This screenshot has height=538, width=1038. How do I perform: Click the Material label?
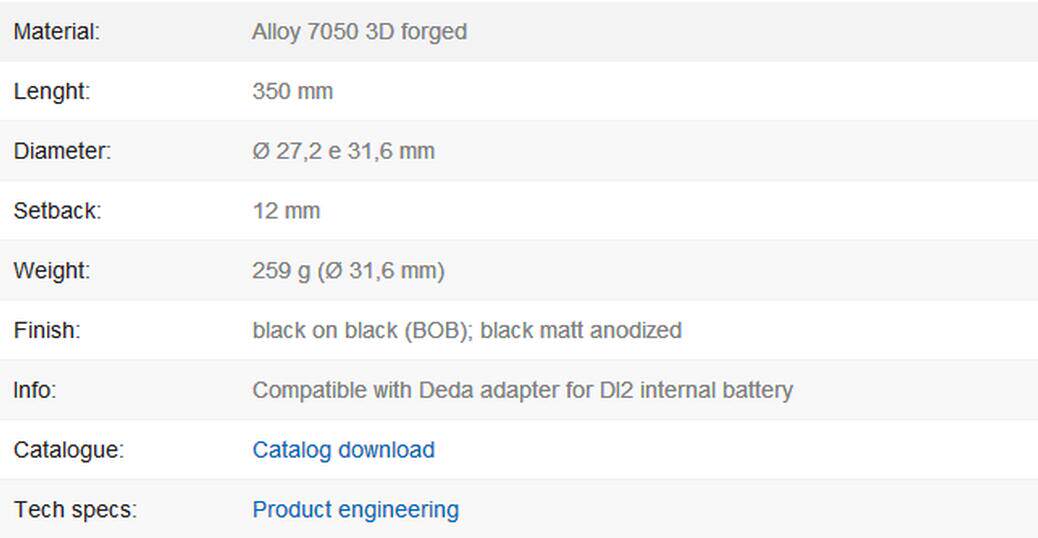57,32
